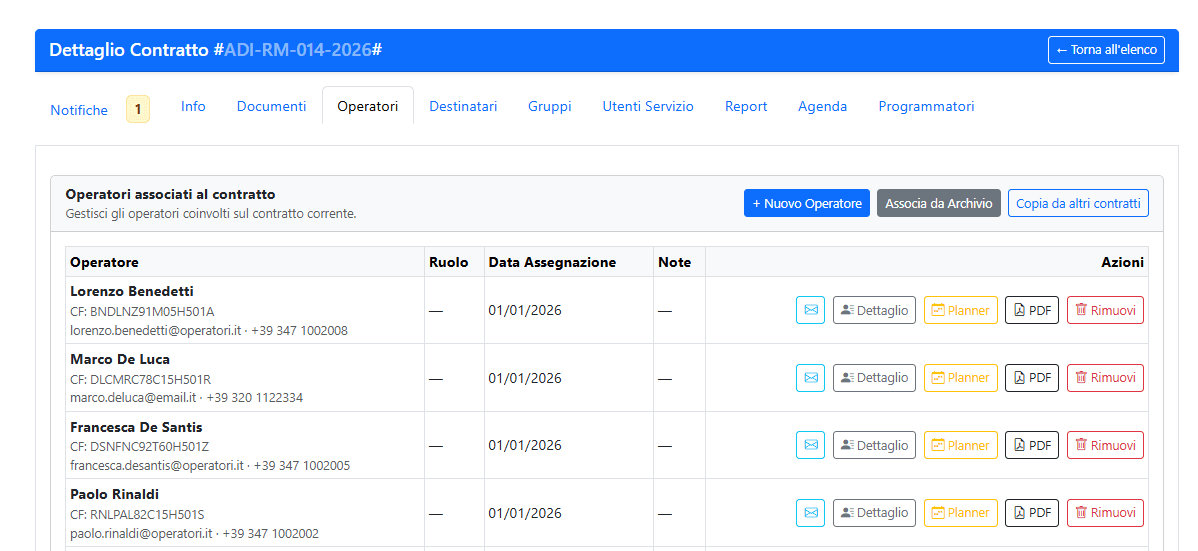Click envelope icon for Lorenzo Benedetti
This screenshot has height=551, width=1198.
coord(810,310)
